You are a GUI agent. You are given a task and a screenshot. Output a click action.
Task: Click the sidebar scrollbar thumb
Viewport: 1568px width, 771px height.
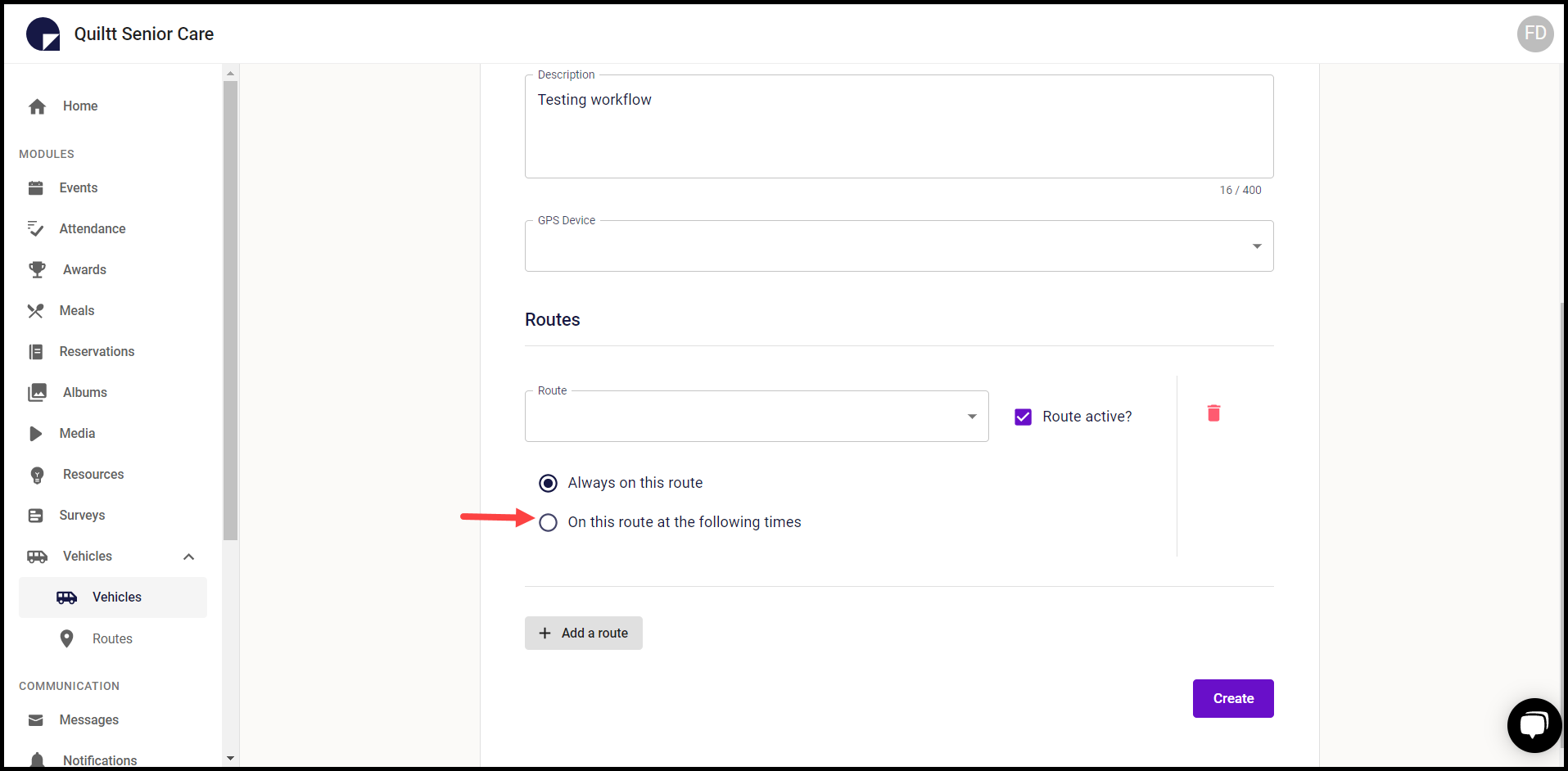point(230,309)
